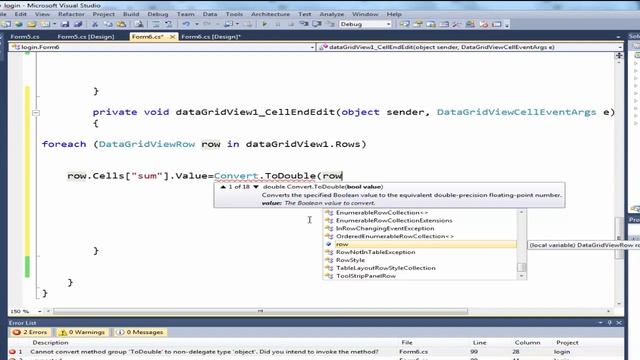The image size is (640, 360).
Task: Click the Paste icon in the toolbar
Action: coord(121,24)
